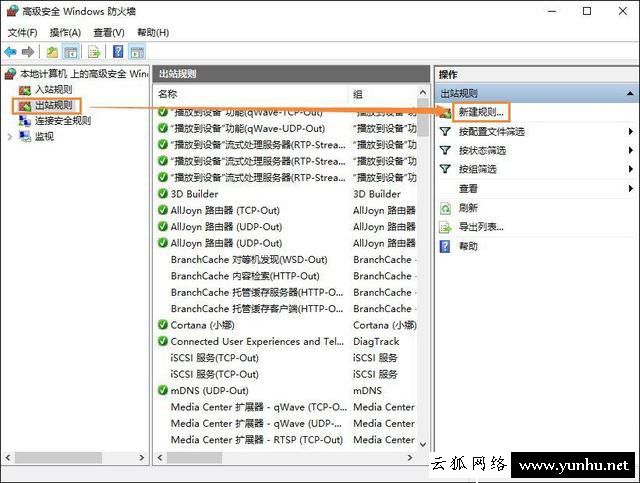640x483 pixels.
Task: Click the 入站规则 tree icon
Action: coord(25,90)
